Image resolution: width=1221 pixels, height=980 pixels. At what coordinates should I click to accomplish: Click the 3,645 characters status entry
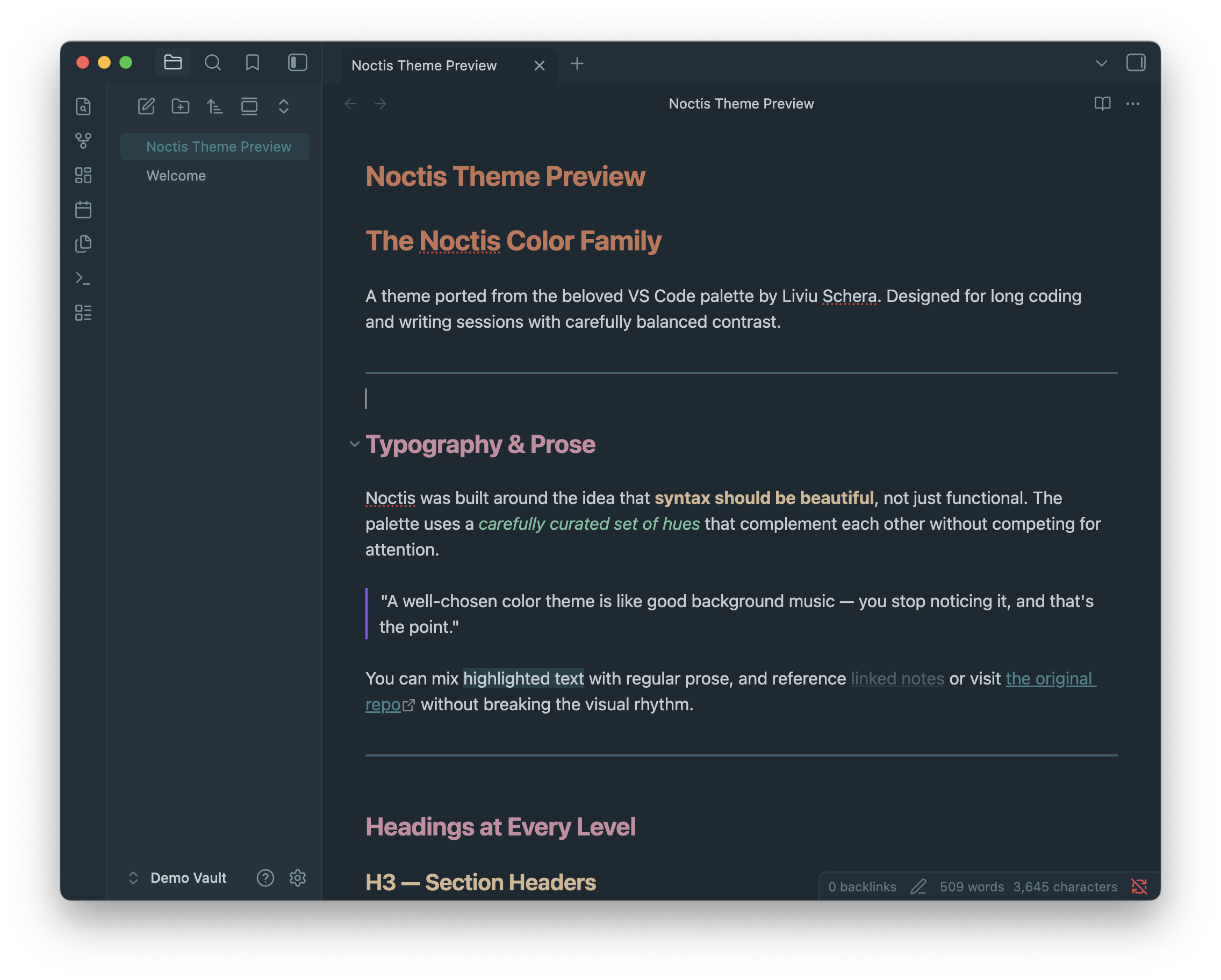coord(1065,887)
